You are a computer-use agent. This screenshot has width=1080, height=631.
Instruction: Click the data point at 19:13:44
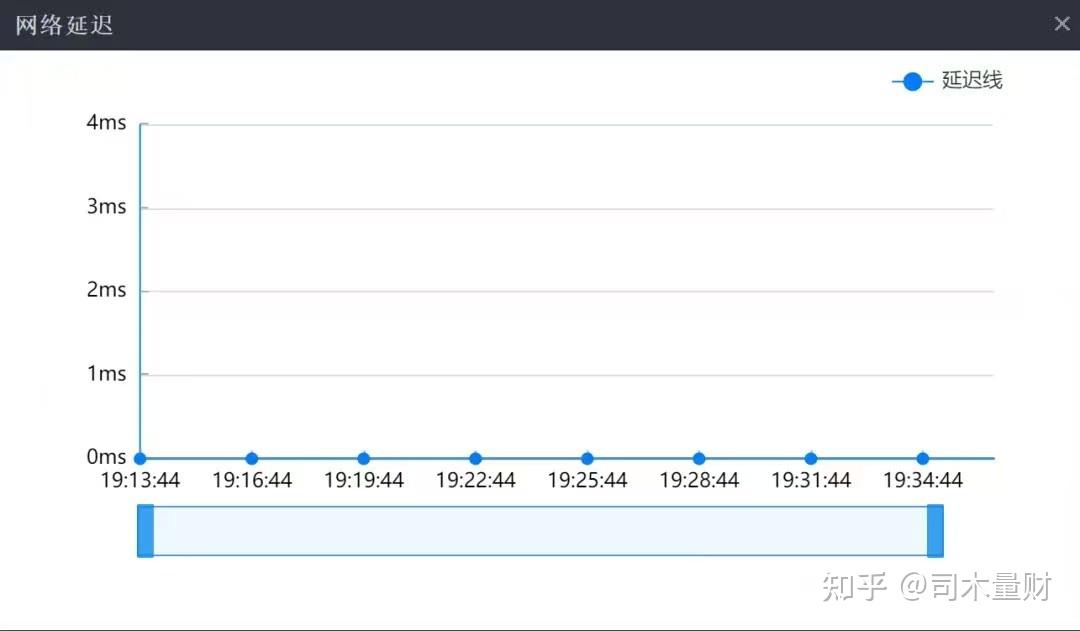pos(140,459)
